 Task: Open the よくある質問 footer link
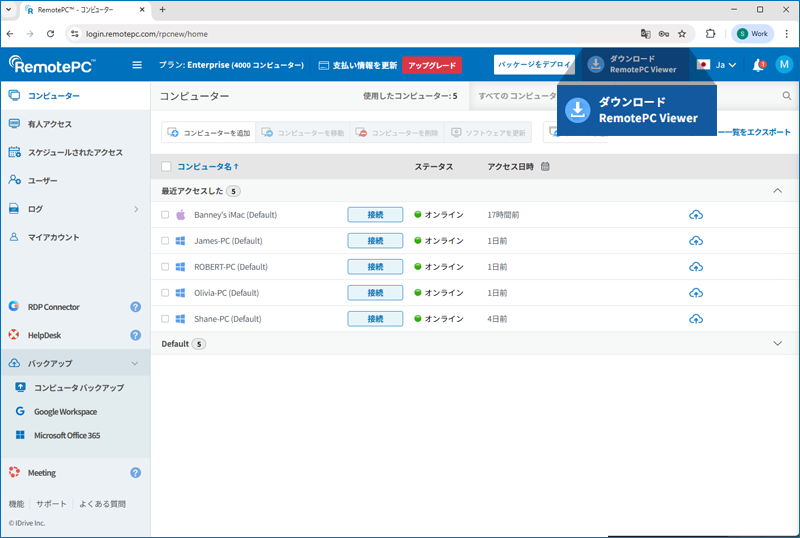pyautogui.click(x=102, y=504)
